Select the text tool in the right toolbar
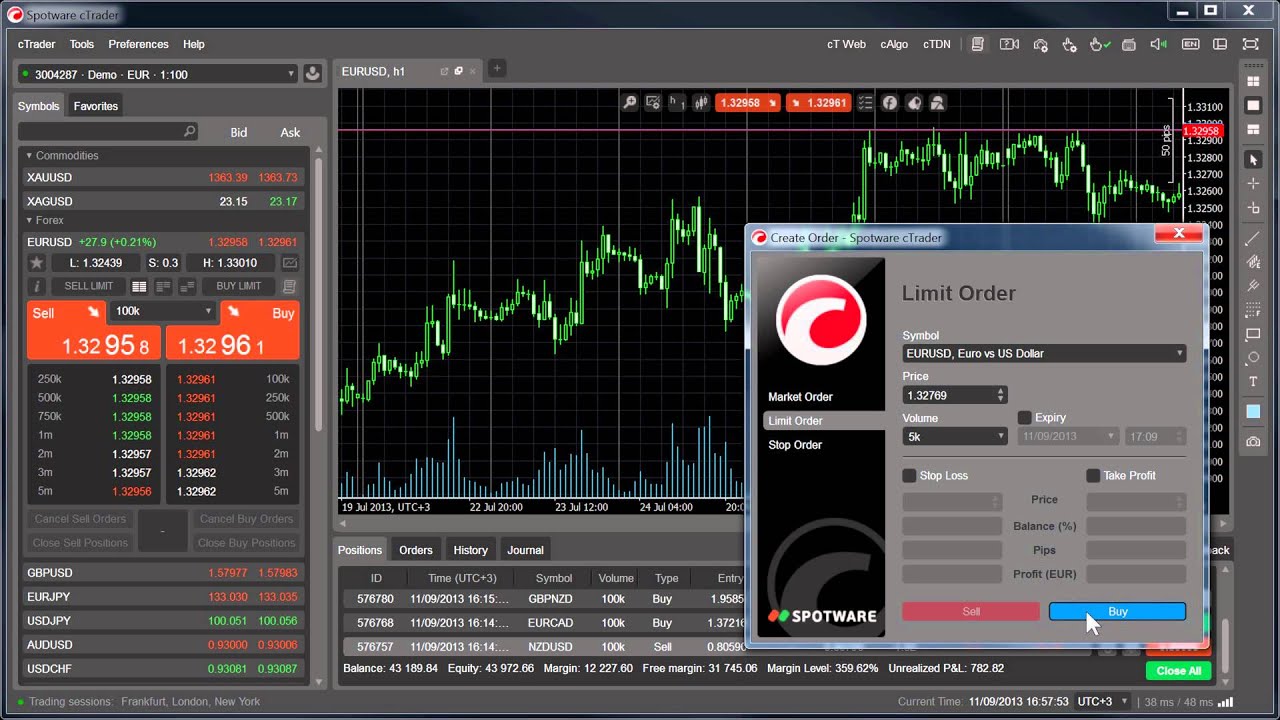Image resolution: width=1280 pixels, height=720 pixels. click(x=1253, y=382)
